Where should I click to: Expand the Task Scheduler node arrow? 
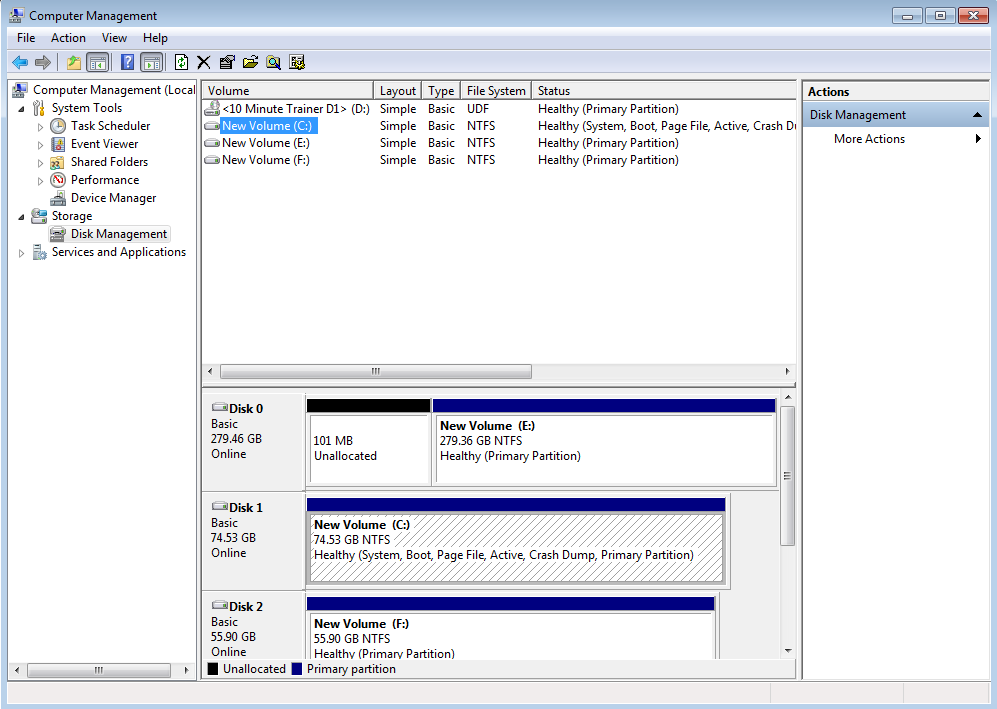tap(40, 127)
